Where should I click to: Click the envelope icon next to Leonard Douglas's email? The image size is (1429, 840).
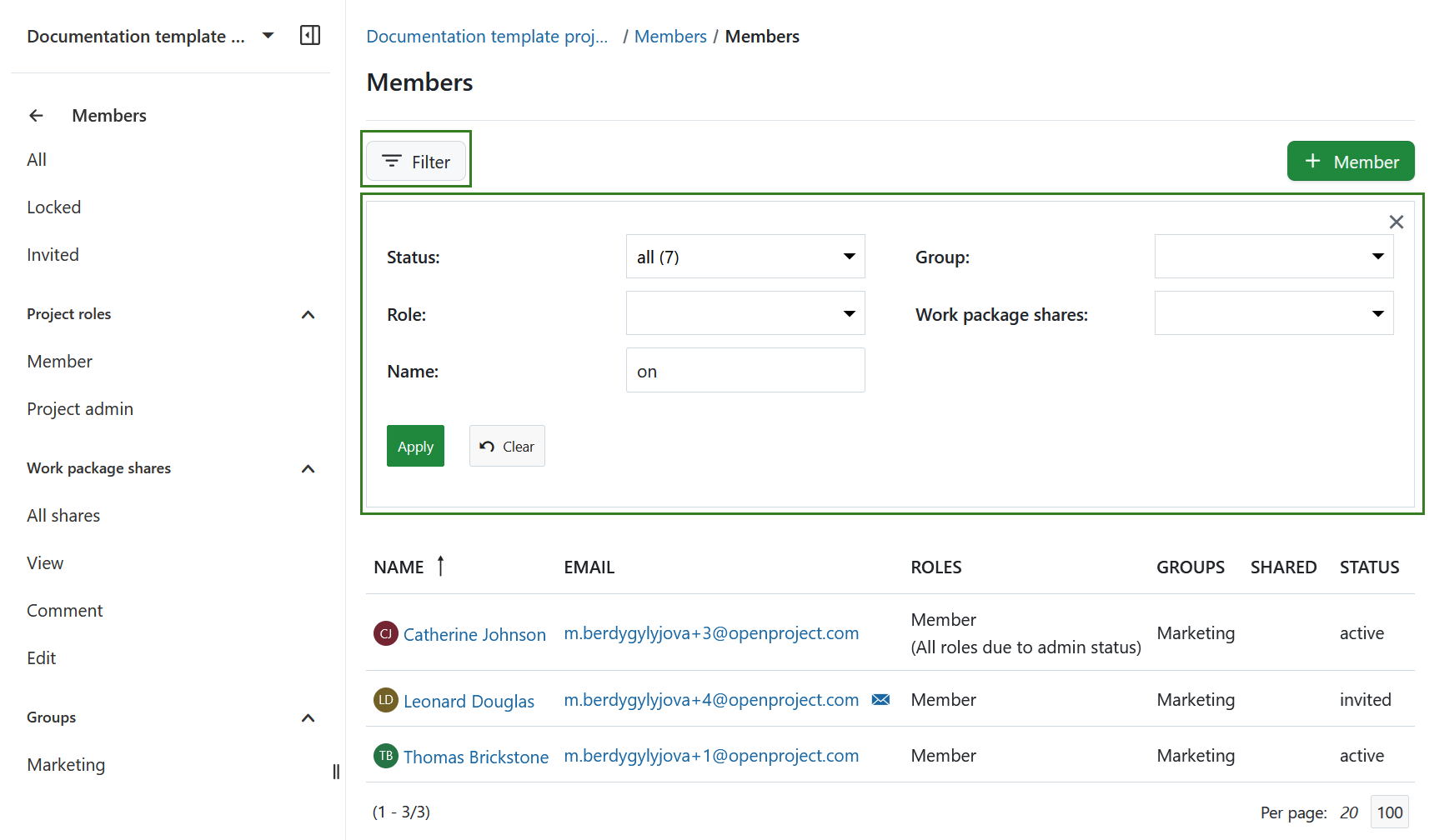tap(881, 699)
